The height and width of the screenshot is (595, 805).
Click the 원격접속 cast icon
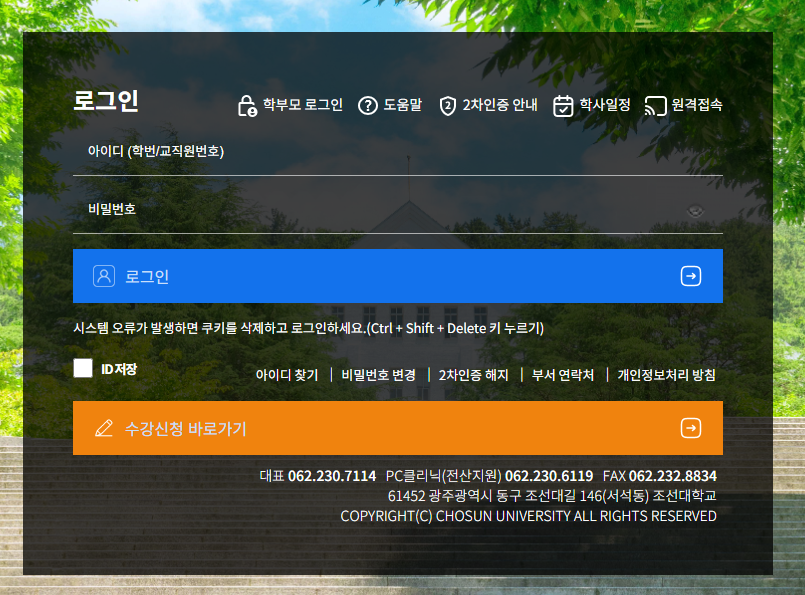click(x=655, y=106)
